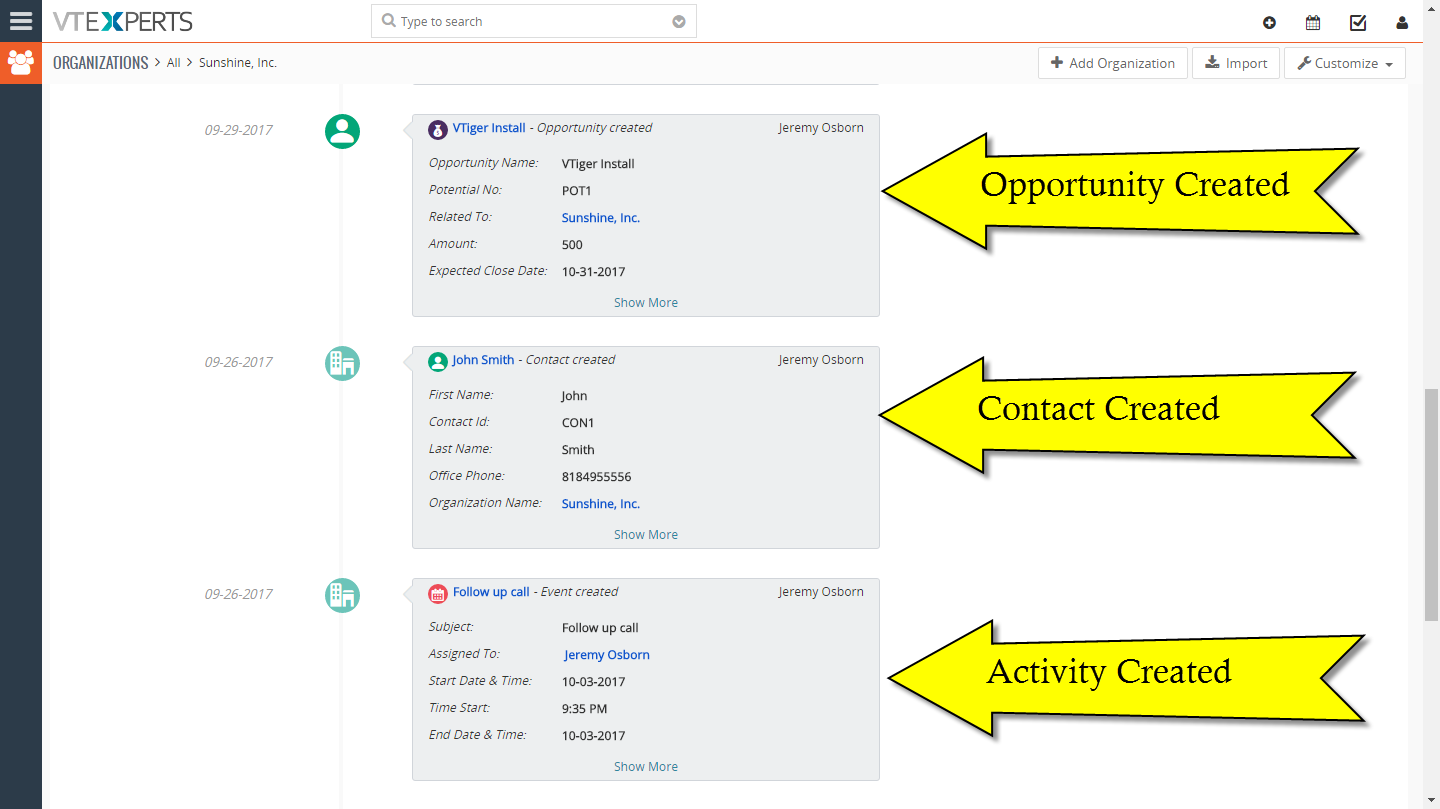
Task: Show More in the VTiger Install card
Action: click(646, 302)
